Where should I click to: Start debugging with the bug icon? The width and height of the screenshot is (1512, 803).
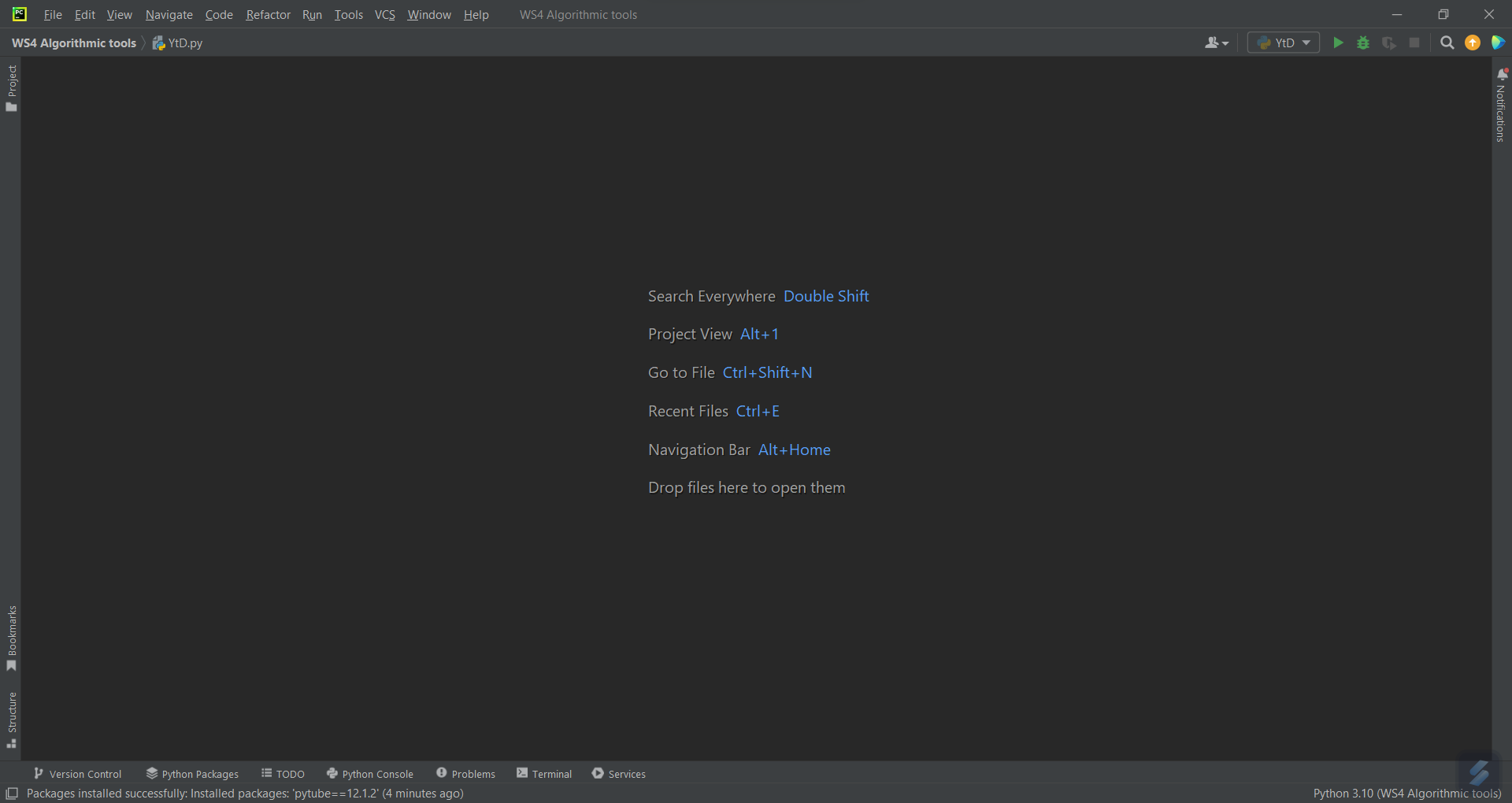click(1363, 43)
